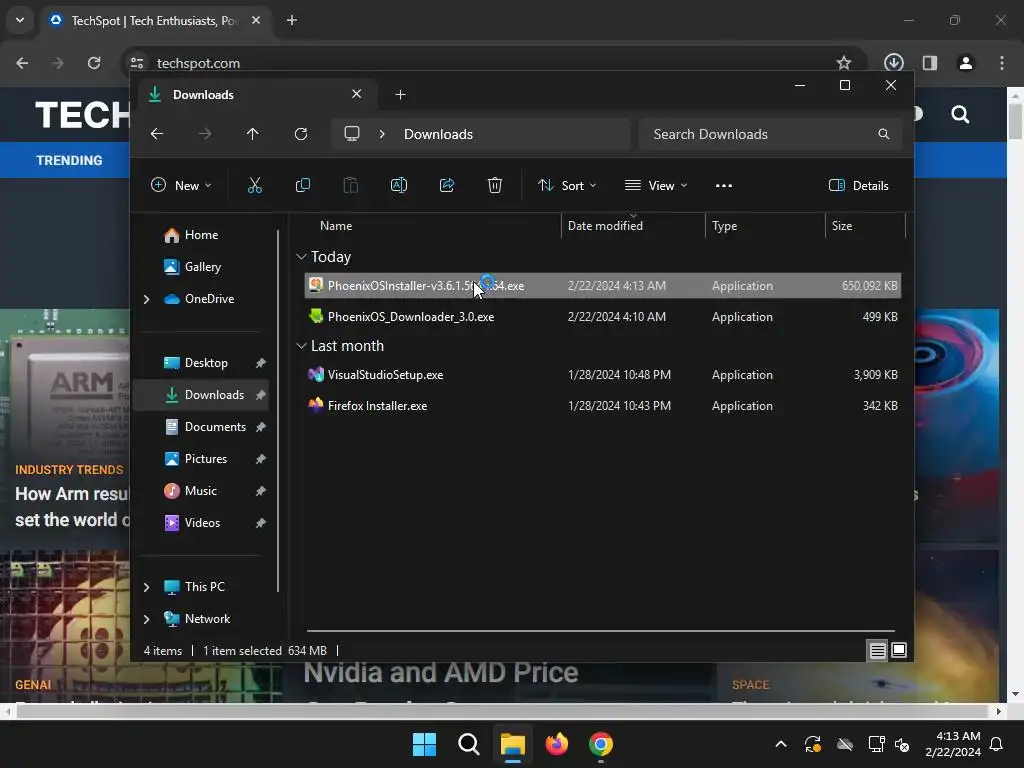
Task: Show hidden system tray icons chevron
Action: (780, 744)
